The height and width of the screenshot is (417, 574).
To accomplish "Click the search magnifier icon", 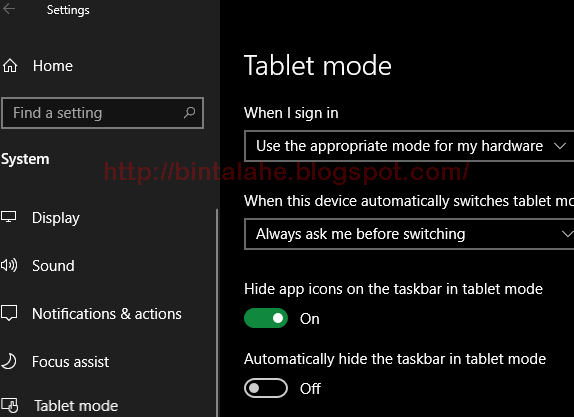I will click(x=189, y=112).
